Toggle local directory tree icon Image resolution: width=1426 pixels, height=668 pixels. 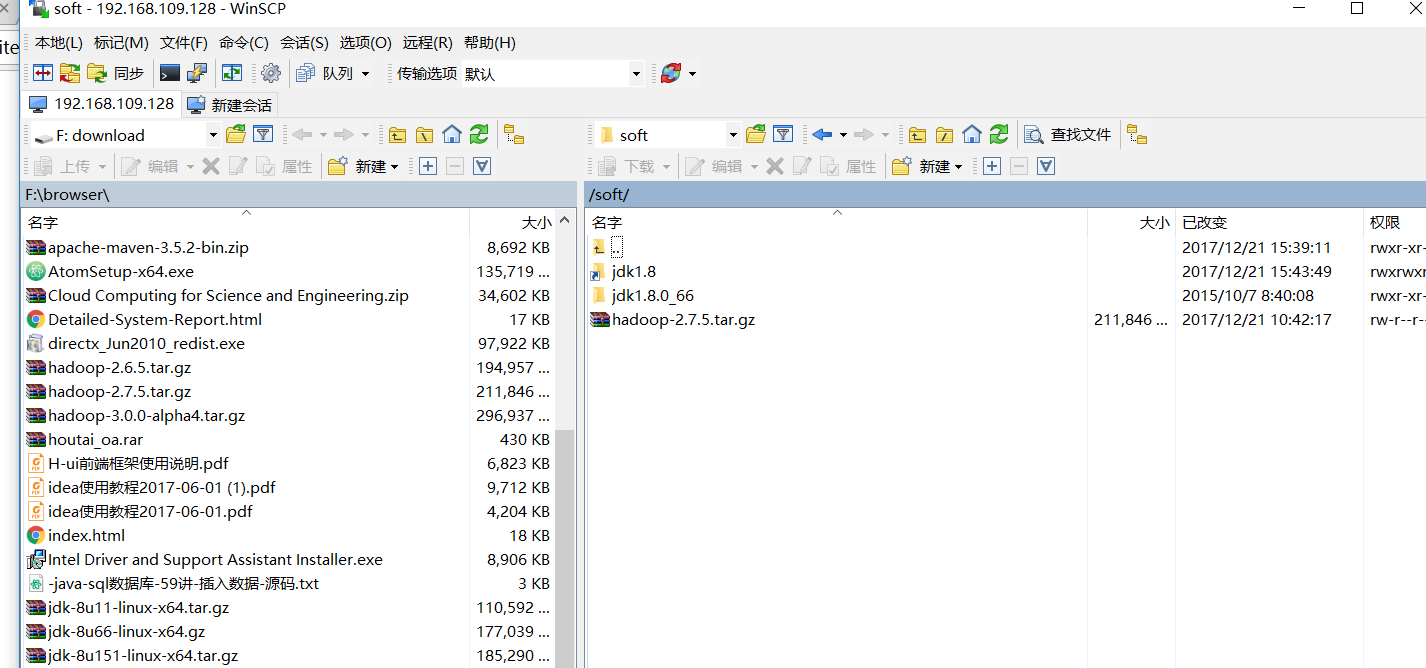tap(514, 135)
